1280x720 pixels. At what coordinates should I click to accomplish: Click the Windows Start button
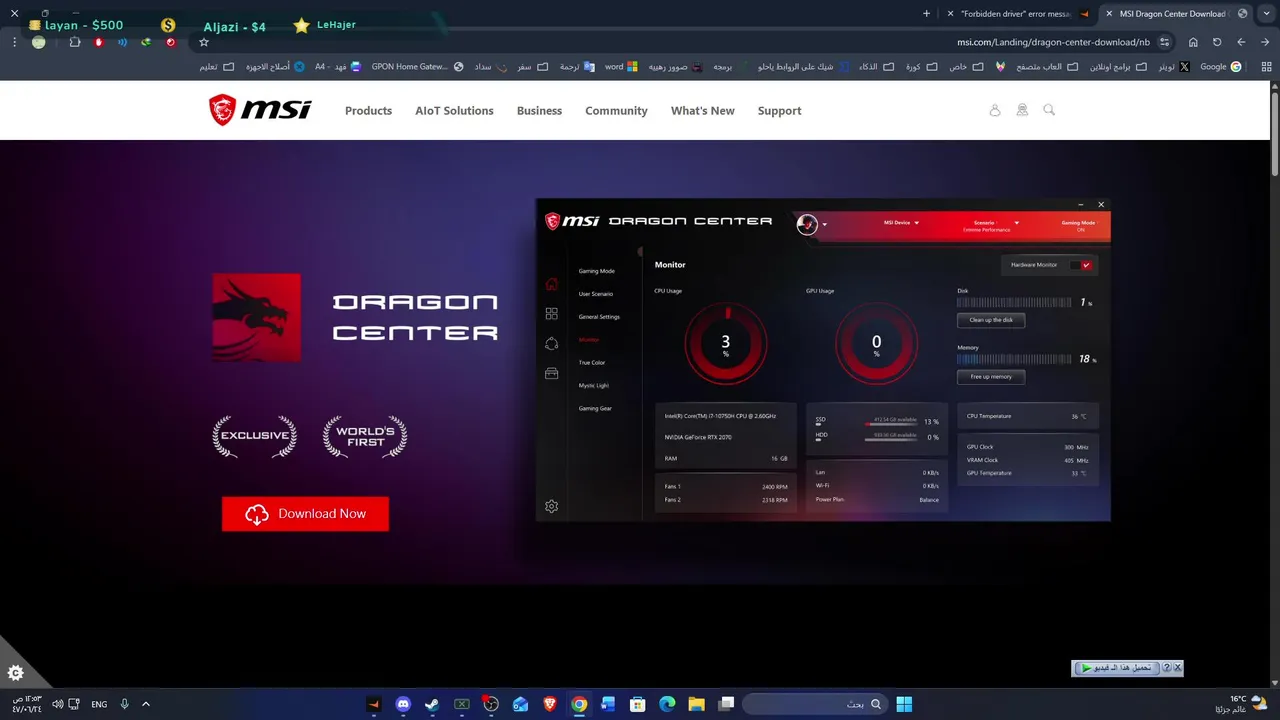[x=904, y=704]
